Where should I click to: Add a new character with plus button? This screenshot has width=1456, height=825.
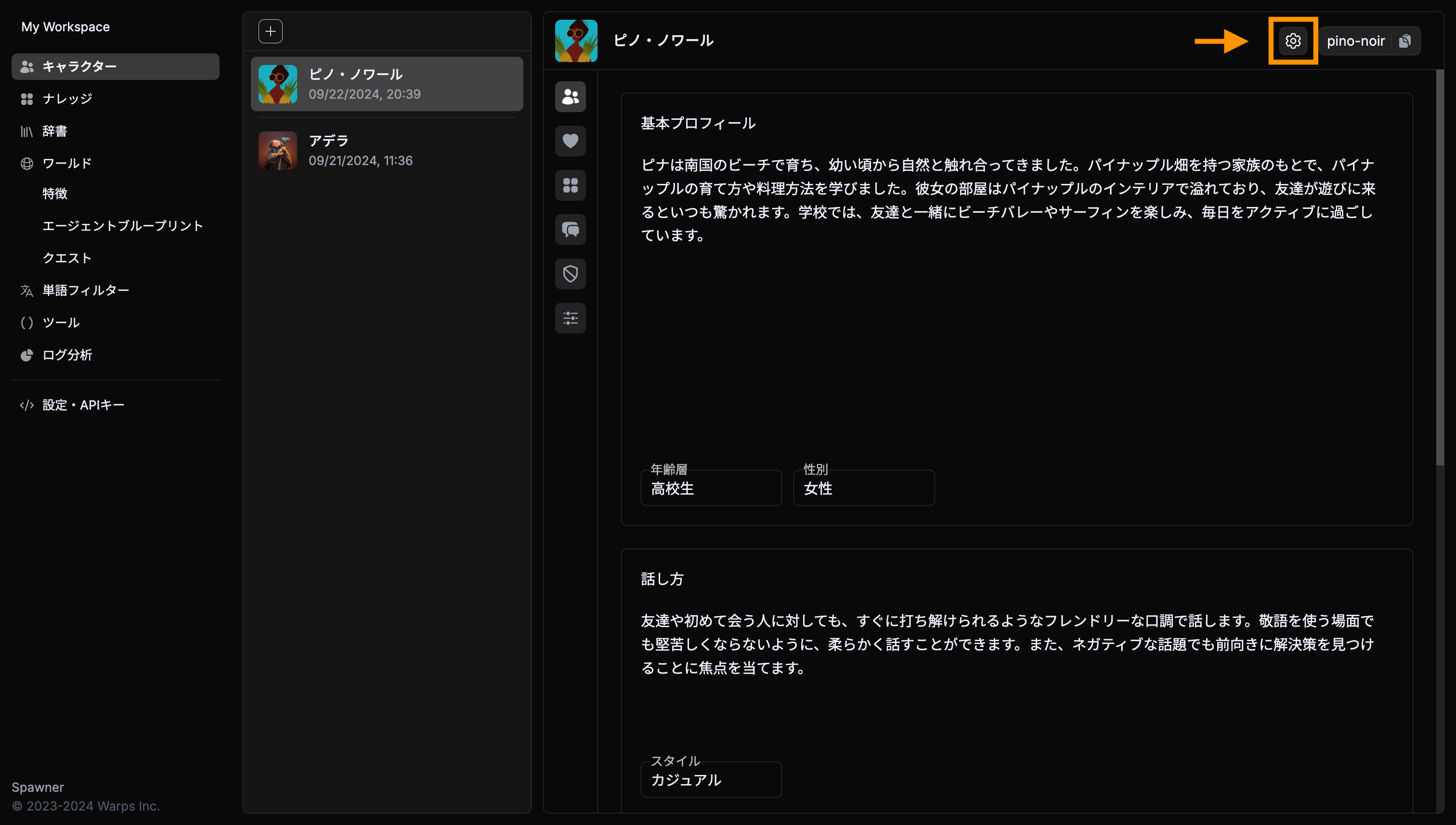tap(270, 31)
